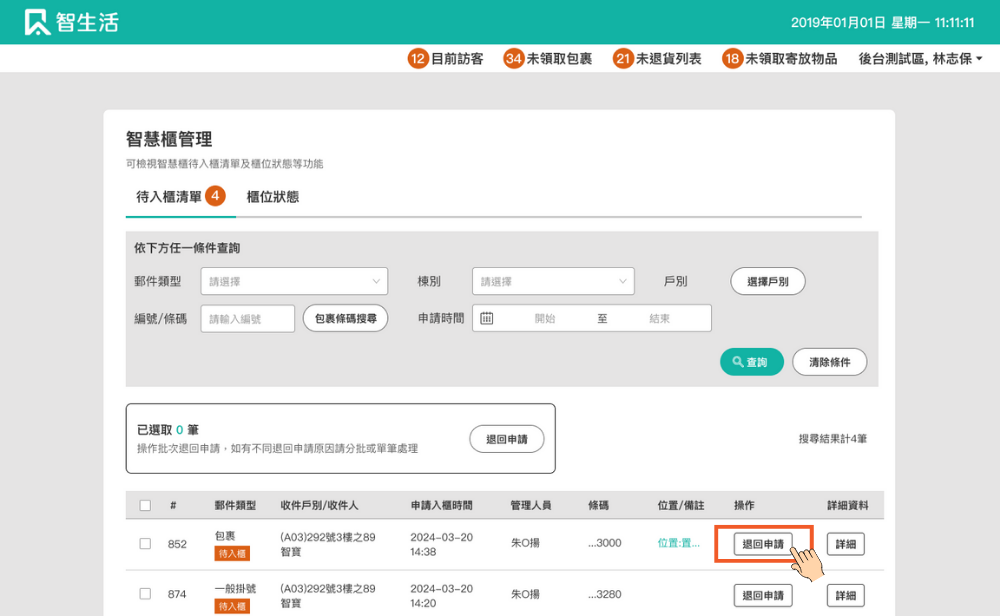Screen dimensions: 1000x616
Task: Check the checkbox for row 852
Action: pyautogui.click(x=145, y=544)
